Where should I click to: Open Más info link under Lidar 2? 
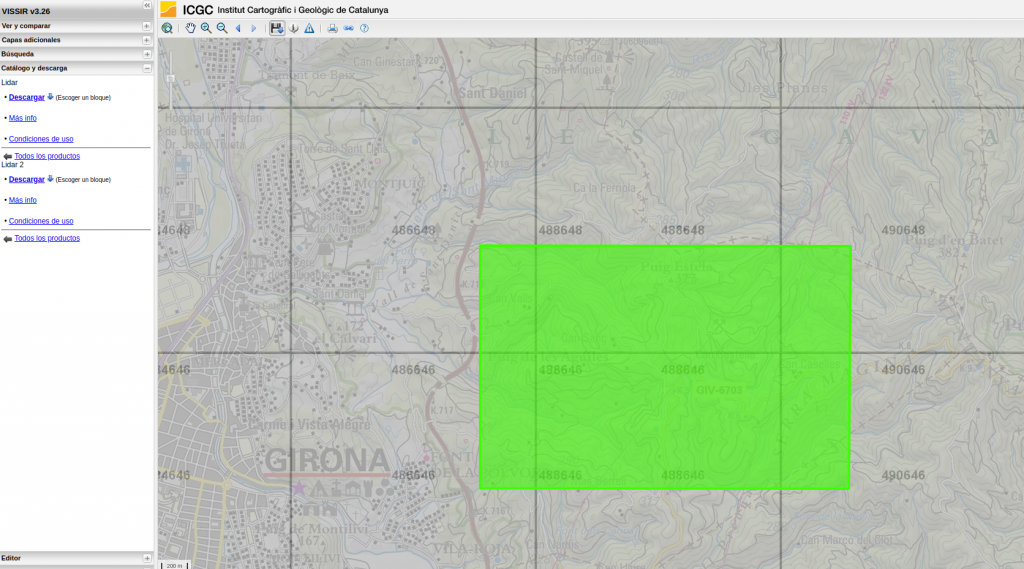click(x=23, y=201)
